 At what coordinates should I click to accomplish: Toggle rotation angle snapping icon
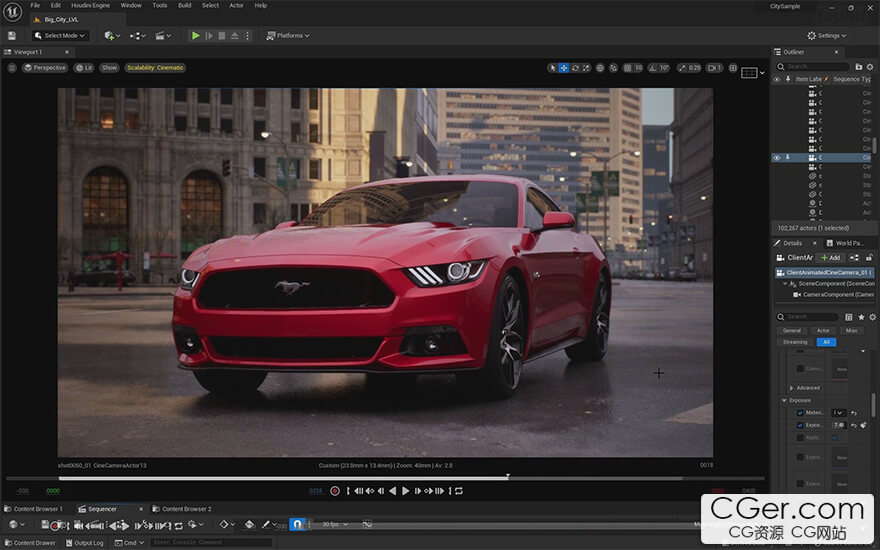coord(653,68)
